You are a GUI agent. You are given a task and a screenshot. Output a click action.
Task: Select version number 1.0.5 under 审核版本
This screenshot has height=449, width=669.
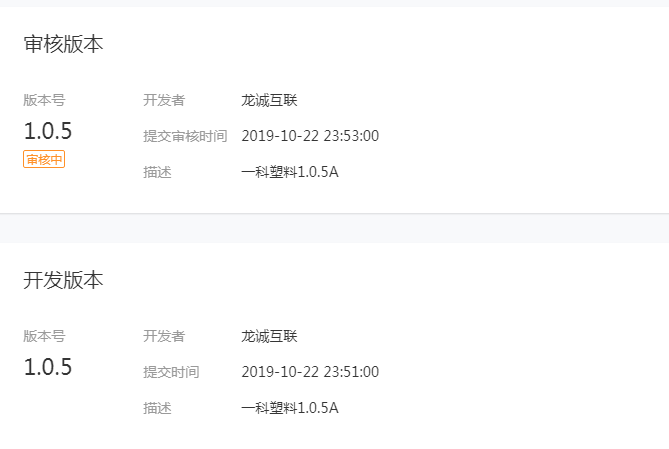click(x=48, y=131)
